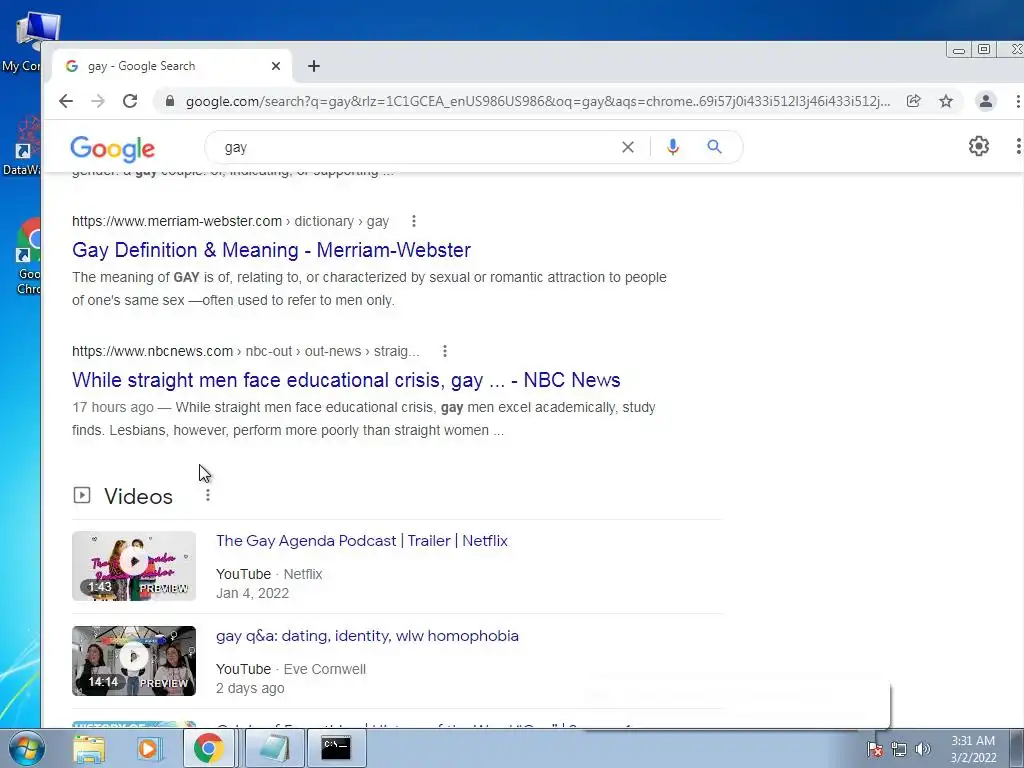1024x768 pixels.
Task: Open Google quick settings gear icon
Action: (978, 146)
